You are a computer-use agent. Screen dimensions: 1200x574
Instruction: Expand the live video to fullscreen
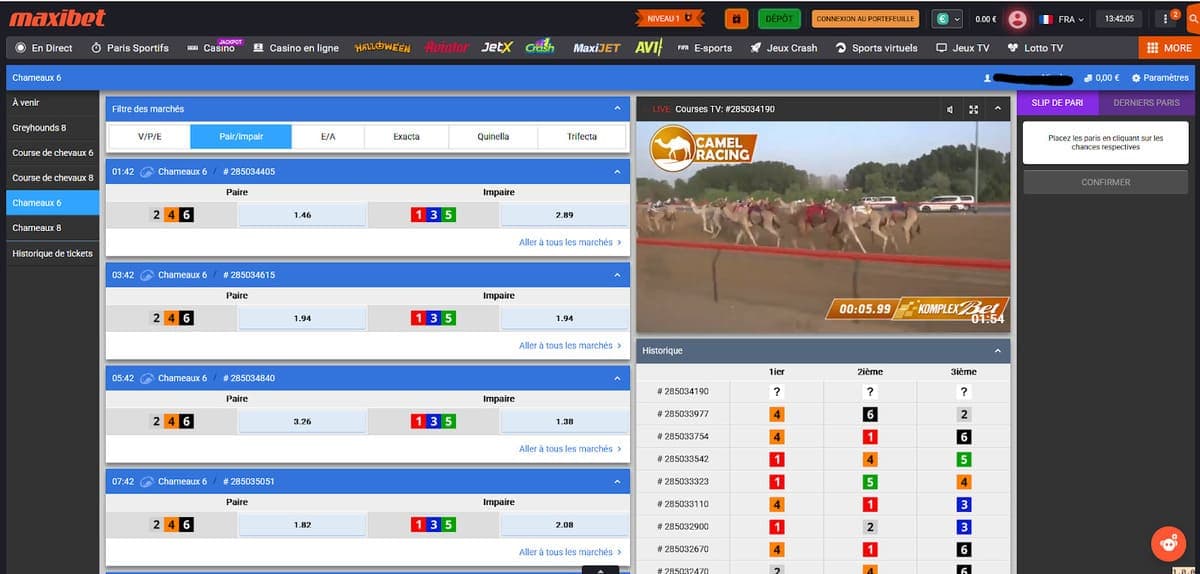[973, 109]
